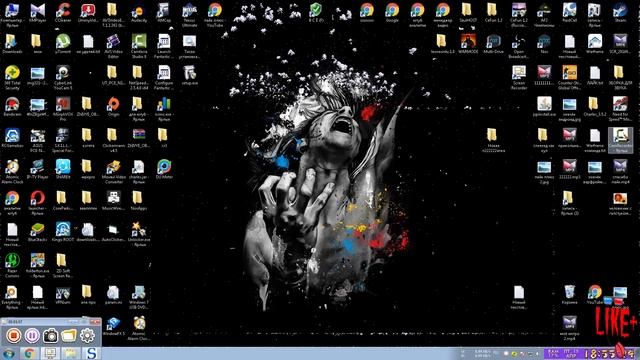Open Windows 7 USB DVD tool shortcut
Viewport: 640px width, 360px height.
(x=139, y=297)
